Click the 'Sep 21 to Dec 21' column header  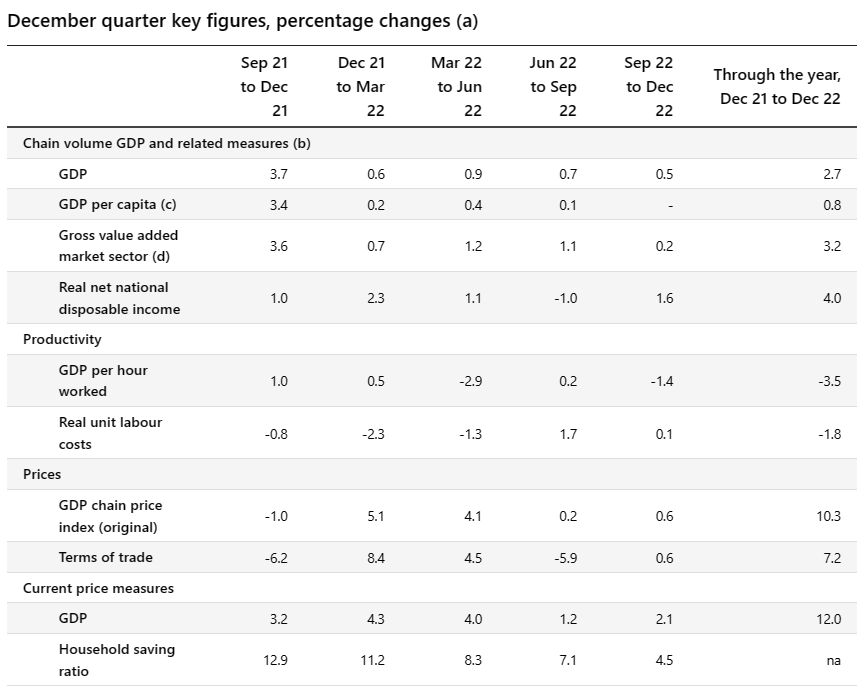click(x=264, y=87)
